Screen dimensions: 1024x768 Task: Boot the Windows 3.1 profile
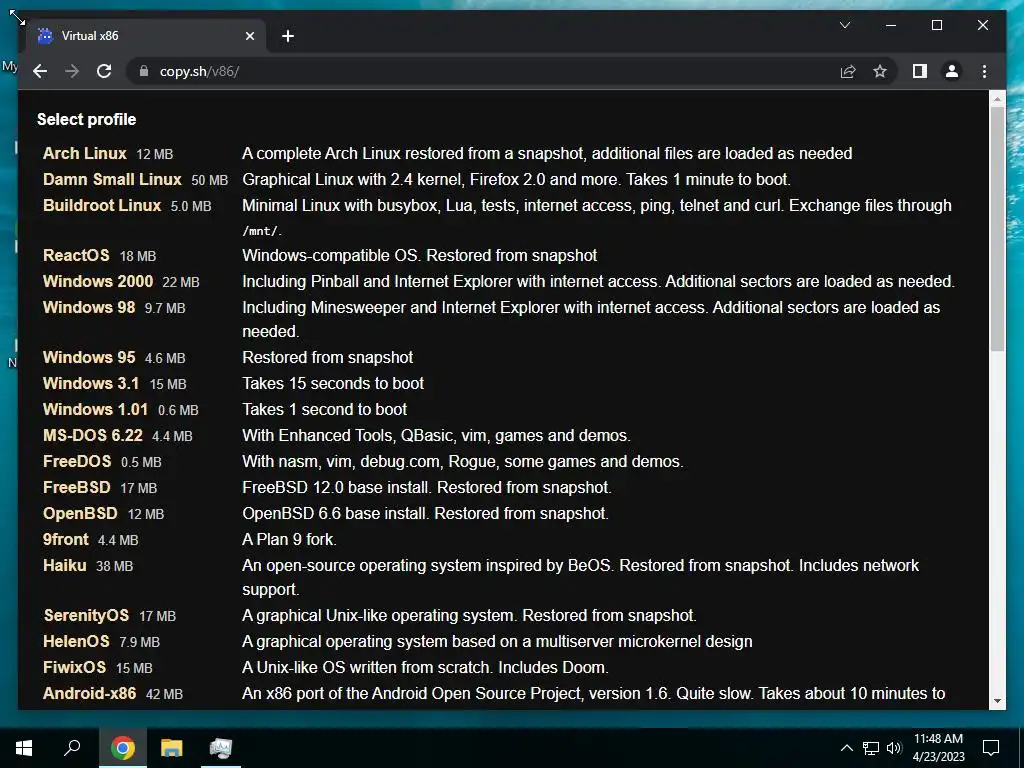pyautogui.click(x=91, y=383)
